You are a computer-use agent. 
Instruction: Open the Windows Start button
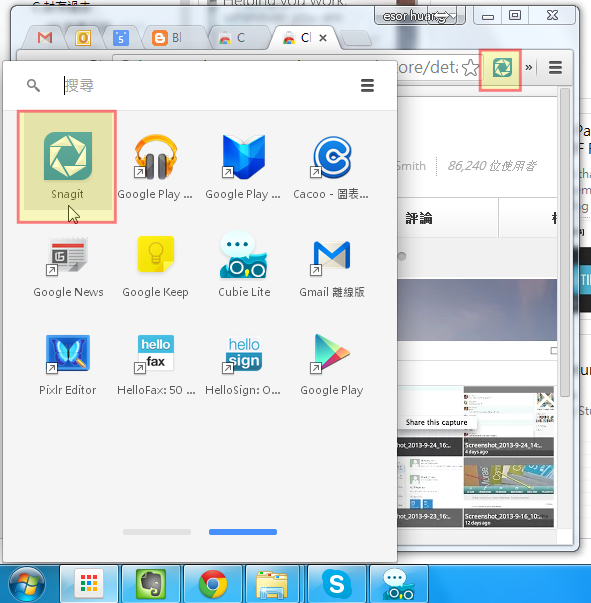27,585
